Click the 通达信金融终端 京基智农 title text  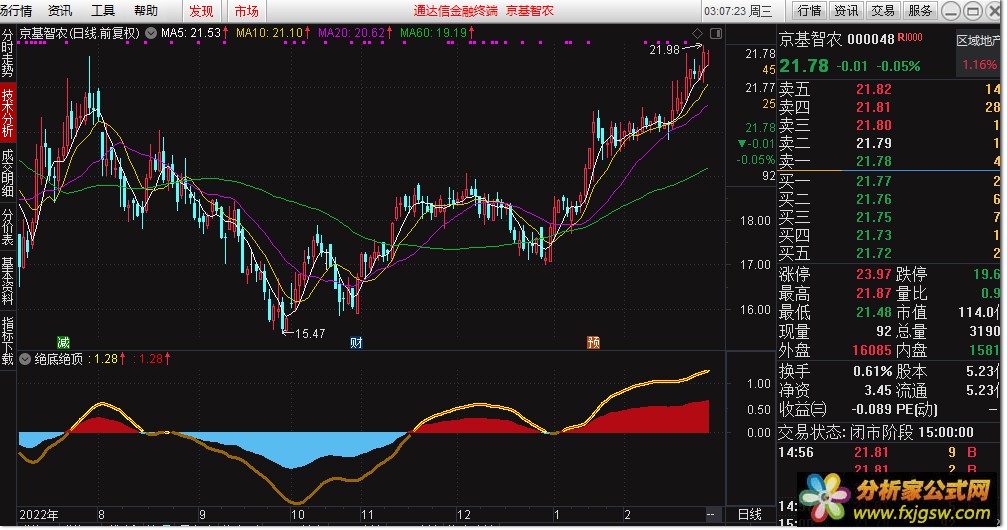(483, 11)
